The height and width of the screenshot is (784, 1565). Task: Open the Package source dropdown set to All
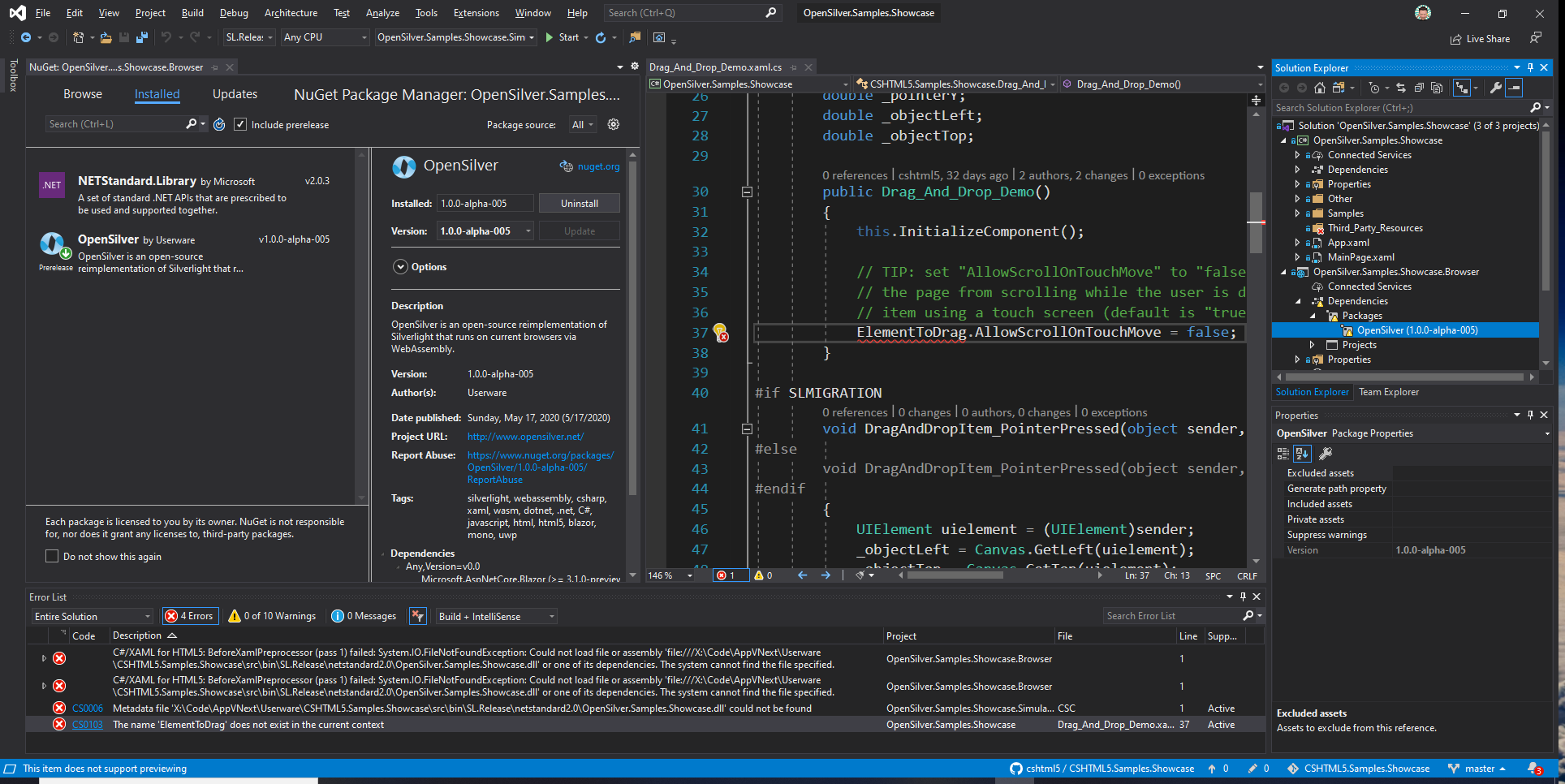[x=581, y=124]
